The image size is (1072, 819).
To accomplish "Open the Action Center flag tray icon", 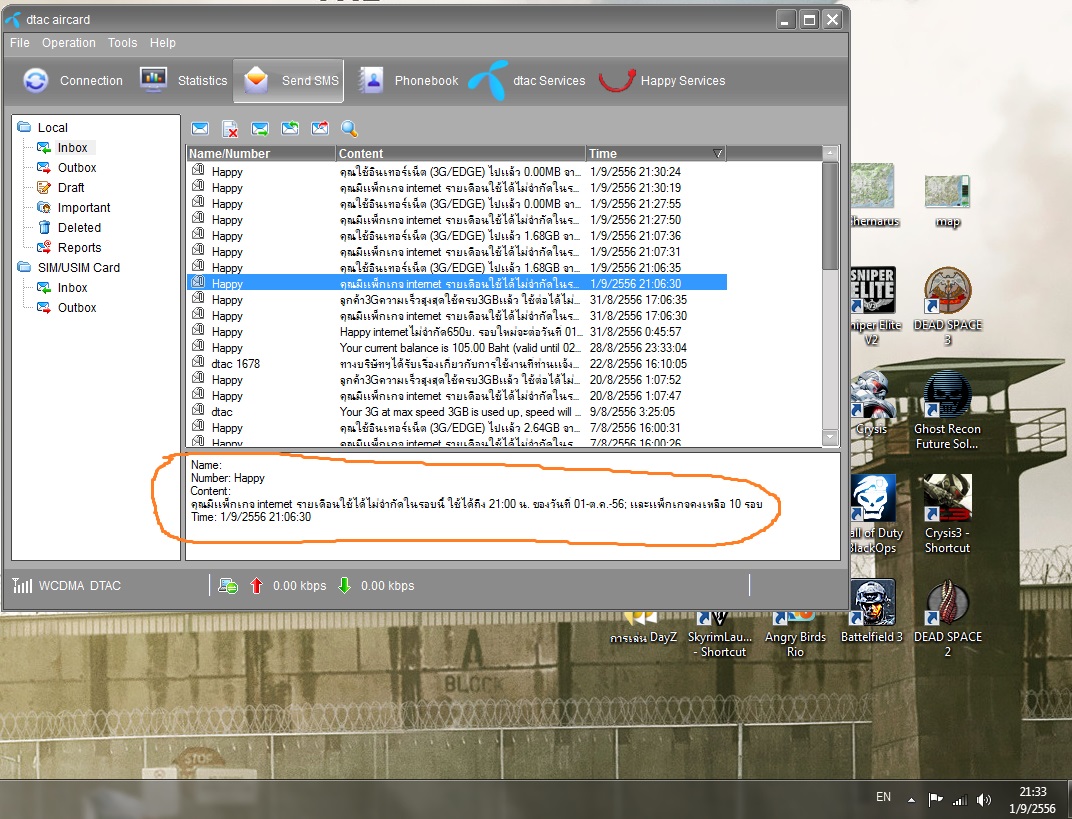I will [935, 799].
